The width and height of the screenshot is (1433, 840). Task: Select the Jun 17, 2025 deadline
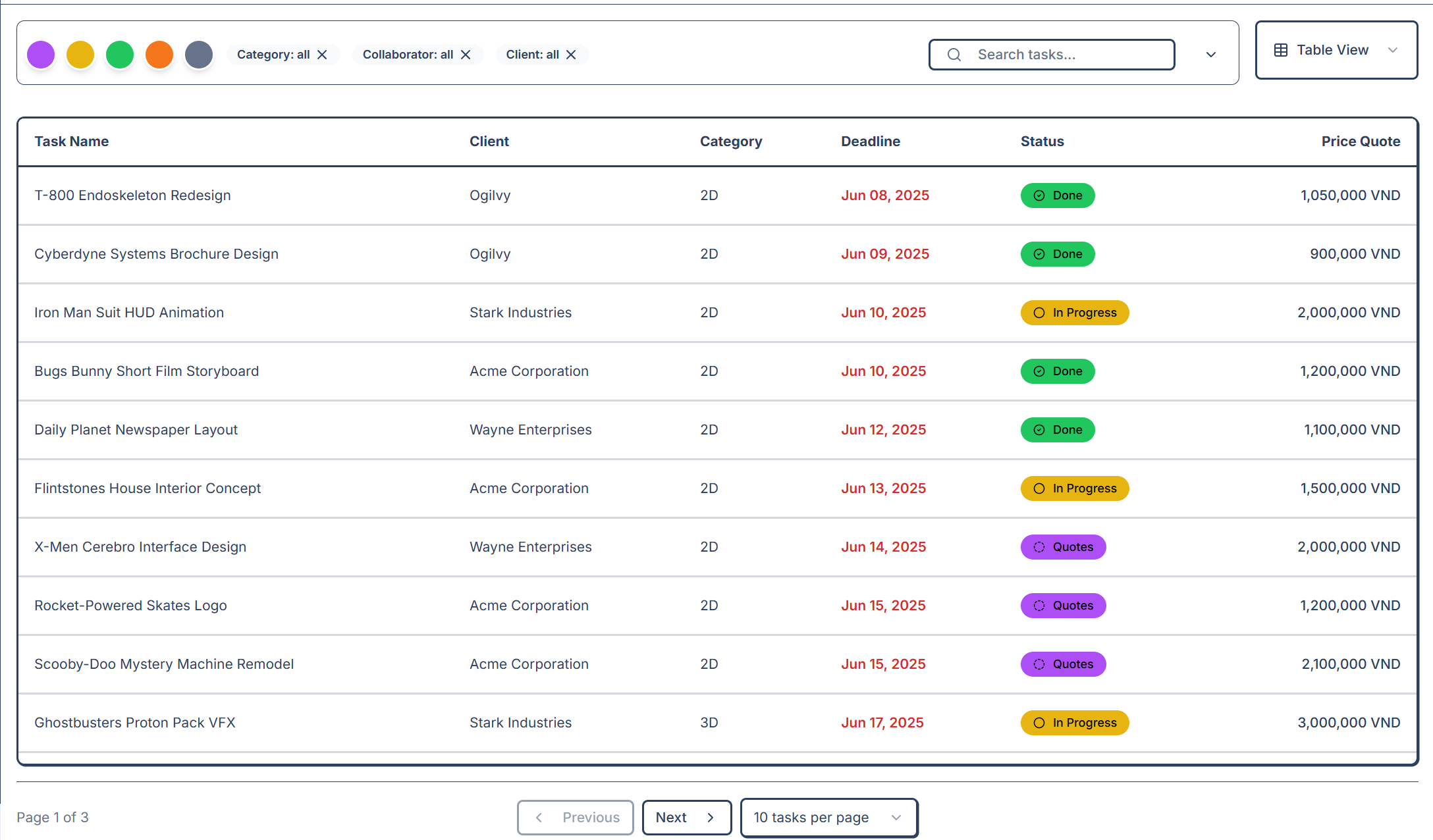click(882, 723)
